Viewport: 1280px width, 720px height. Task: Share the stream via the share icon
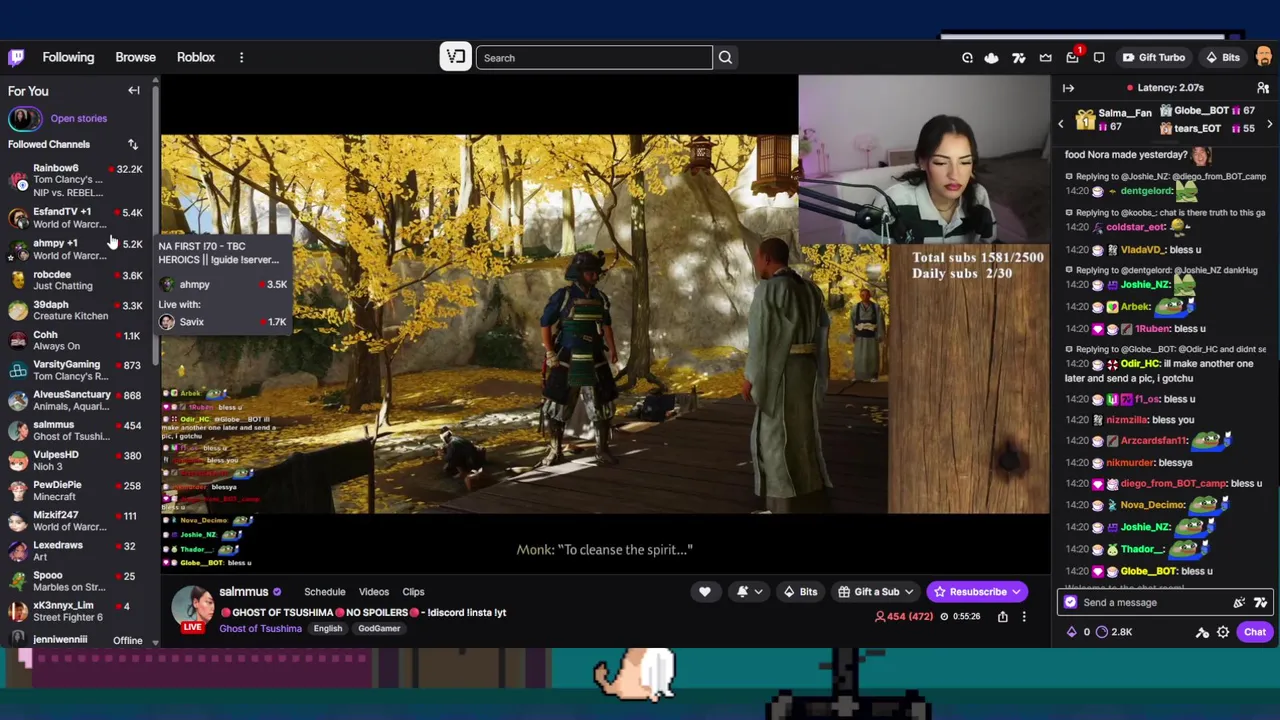1002,617
